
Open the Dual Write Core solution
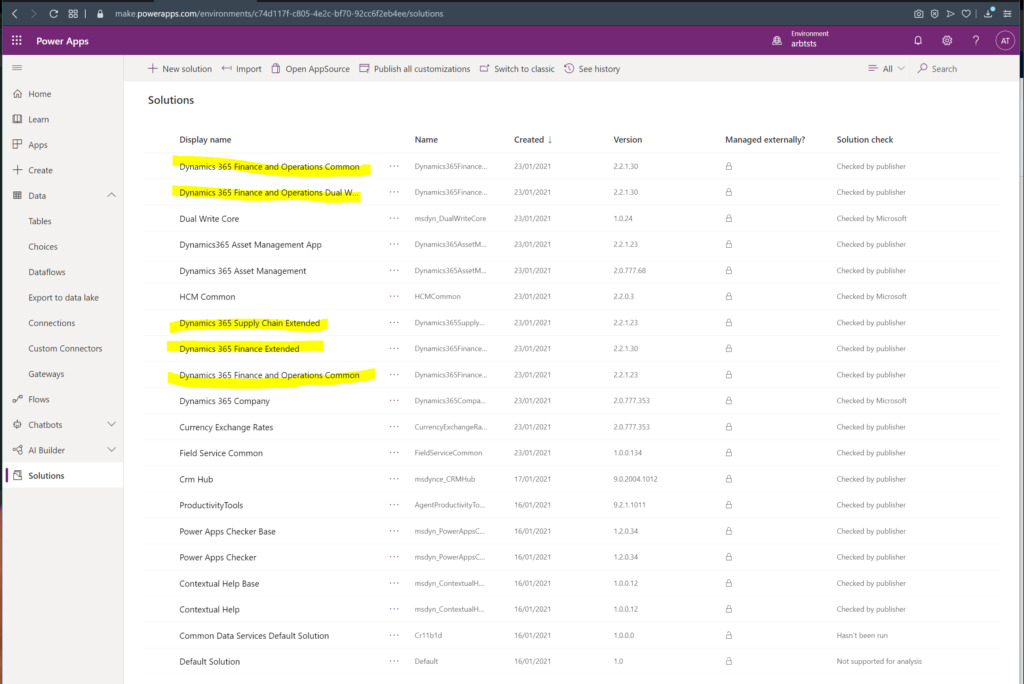tap(209, 219)
